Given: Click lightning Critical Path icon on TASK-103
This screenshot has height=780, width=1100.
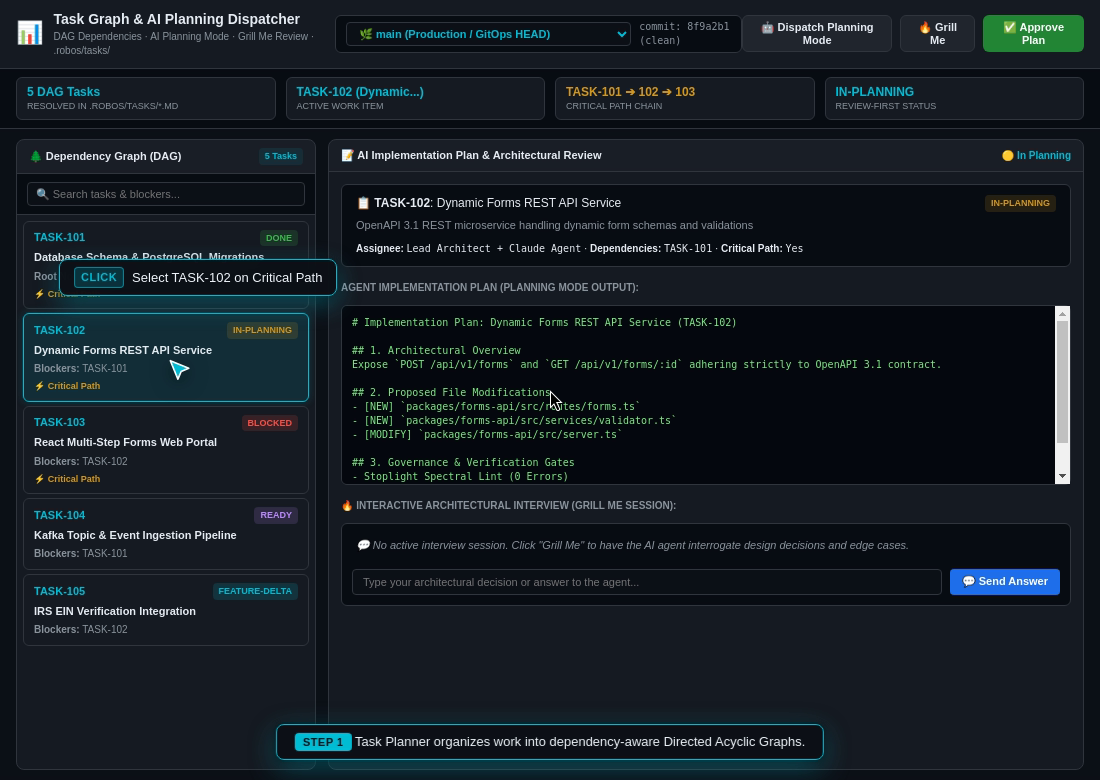Looking at the screenshot, I should click(x=39, y=479).
